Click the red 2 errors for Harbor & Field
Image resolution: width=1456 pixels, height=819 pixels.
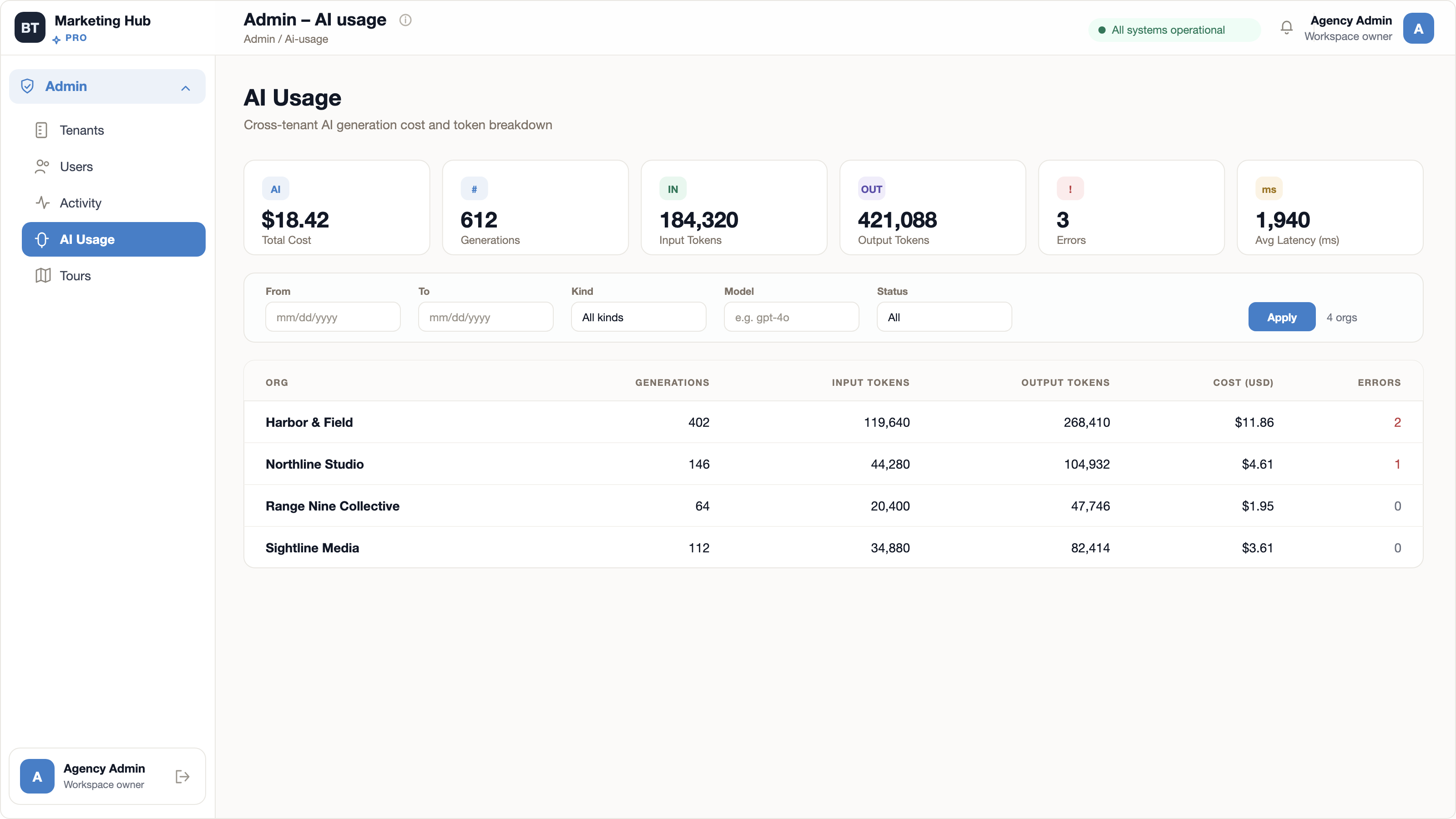(x=1397, y=422)
